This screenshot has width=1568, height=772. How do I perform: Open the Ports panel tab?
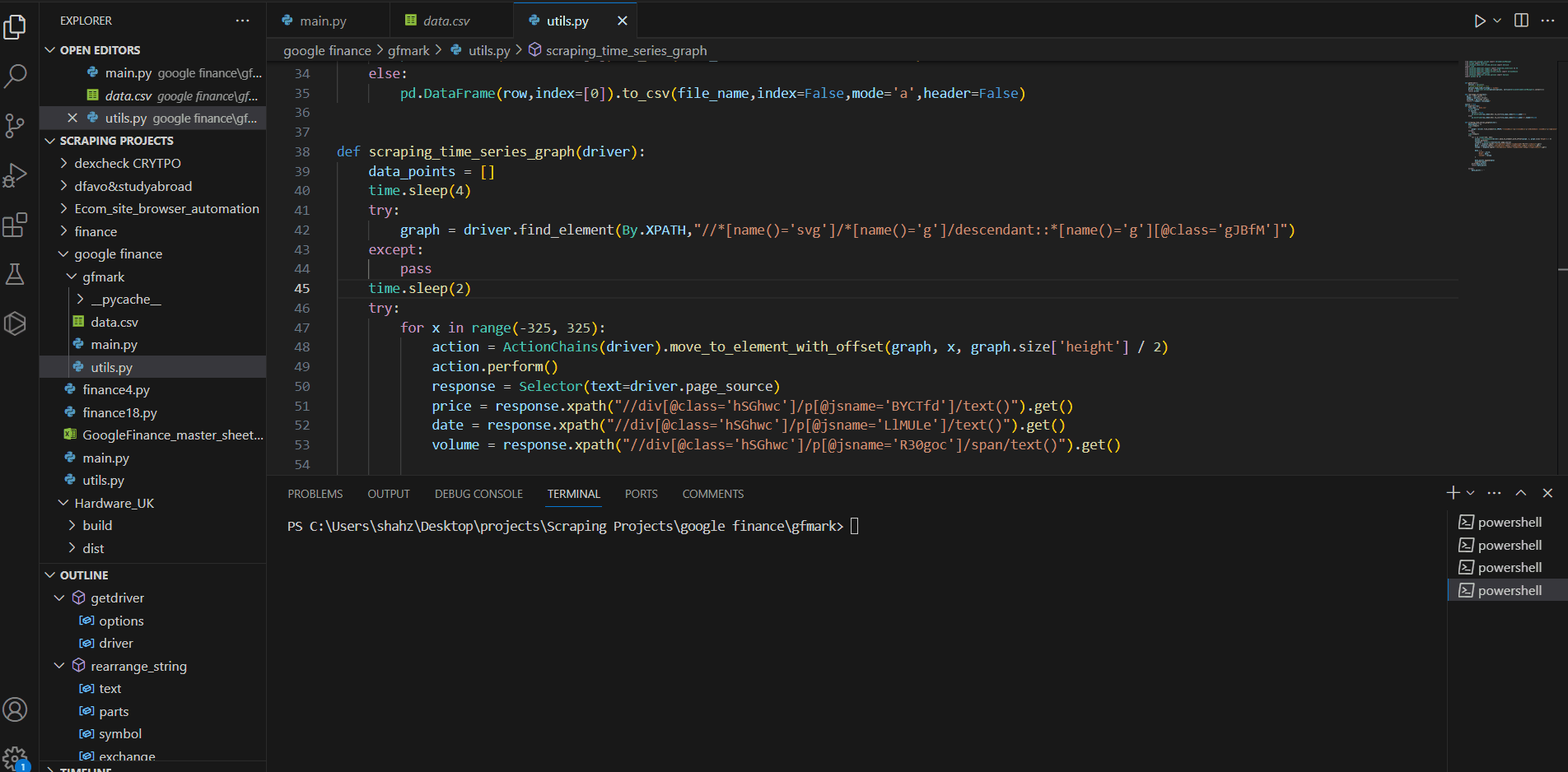[x=641, y=494]
